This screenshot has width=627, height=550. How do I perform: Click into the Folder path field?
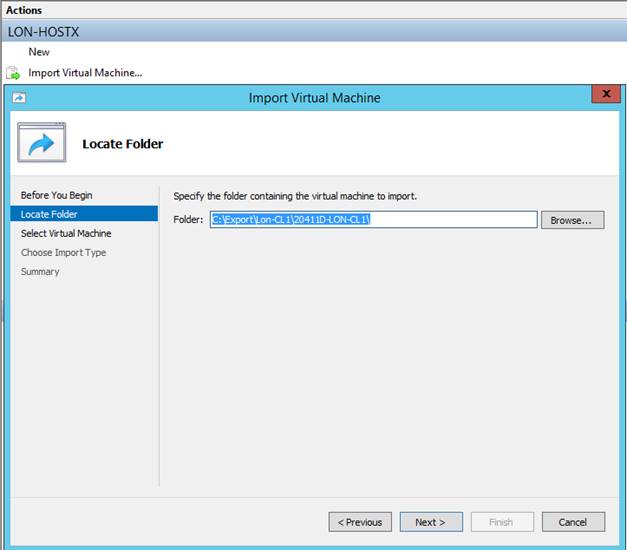(x=373, y=220)
